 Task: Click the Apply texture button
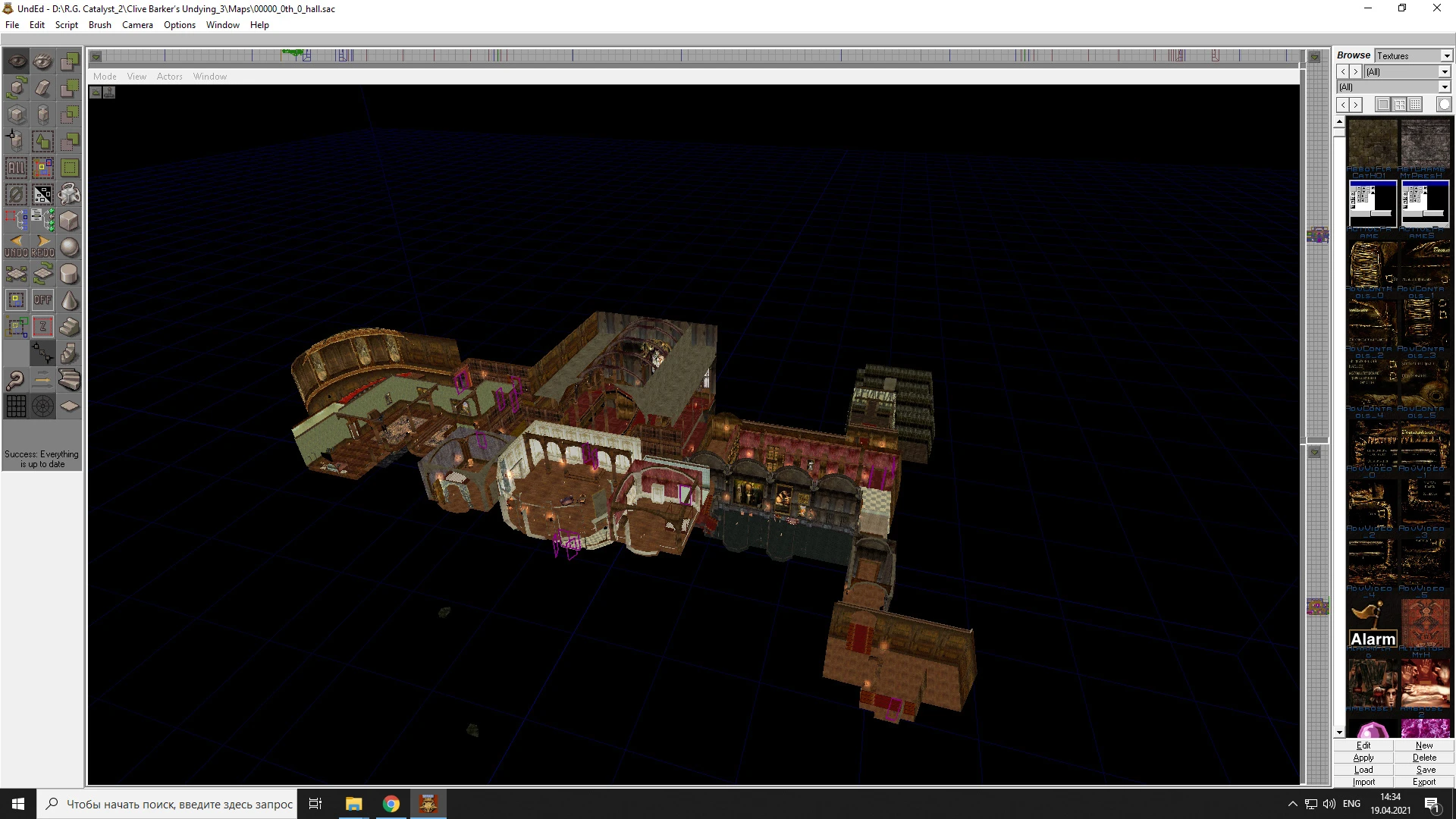pyautogui.click(x=1363, y=758)
